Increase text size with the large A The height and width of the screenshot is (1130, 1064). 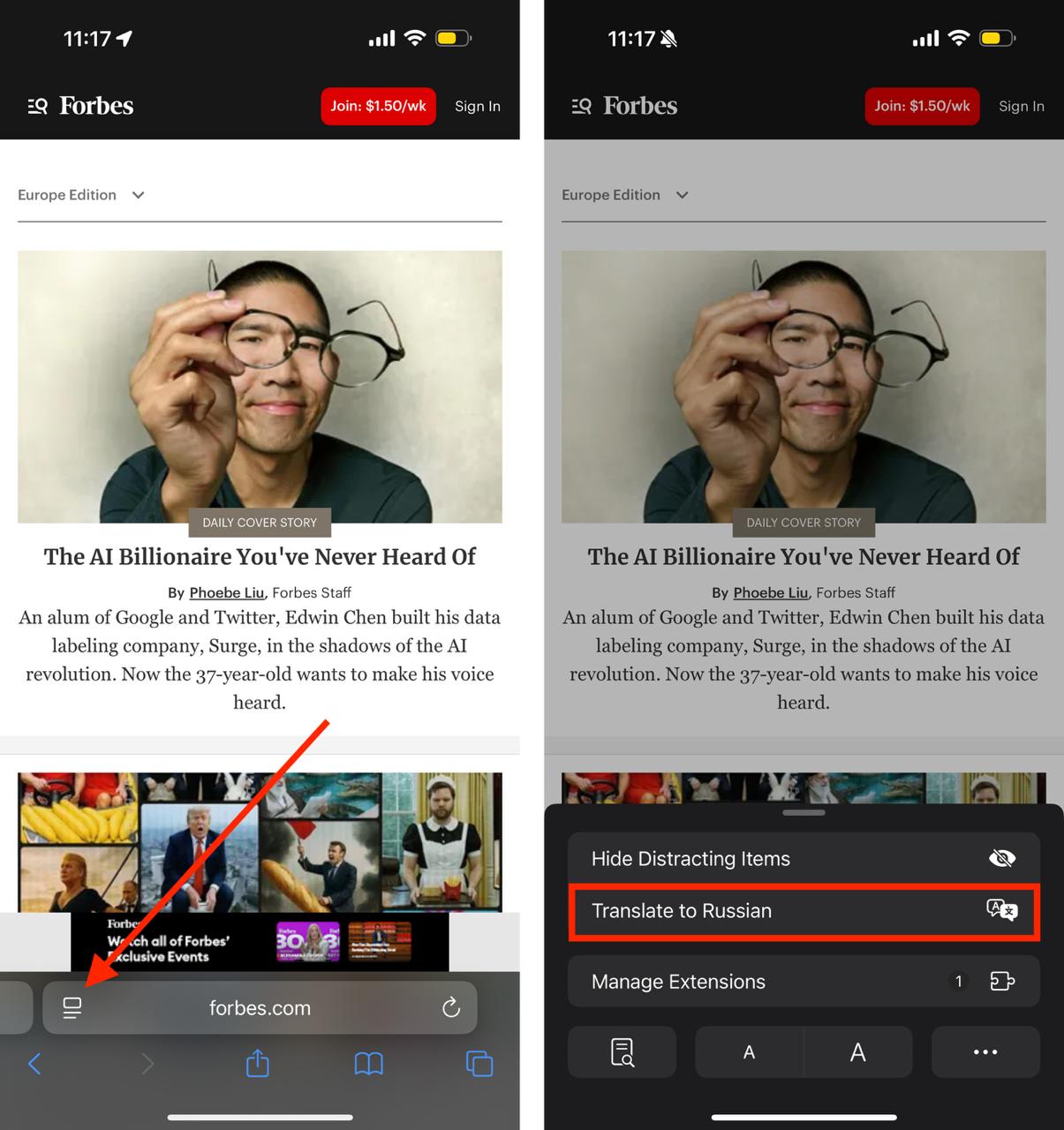point(857,1052)
